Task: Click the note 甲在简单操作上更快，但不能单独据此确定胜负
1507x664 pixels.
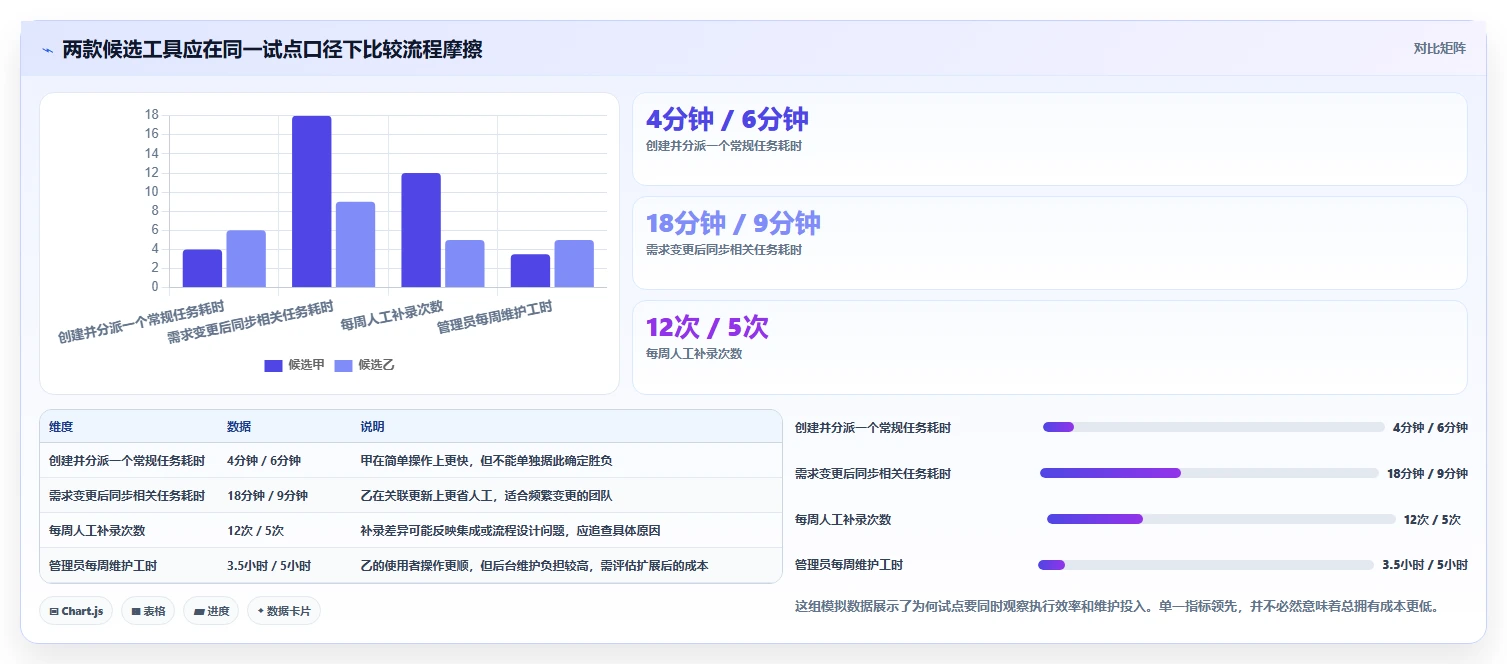Action: click(486, 461)
